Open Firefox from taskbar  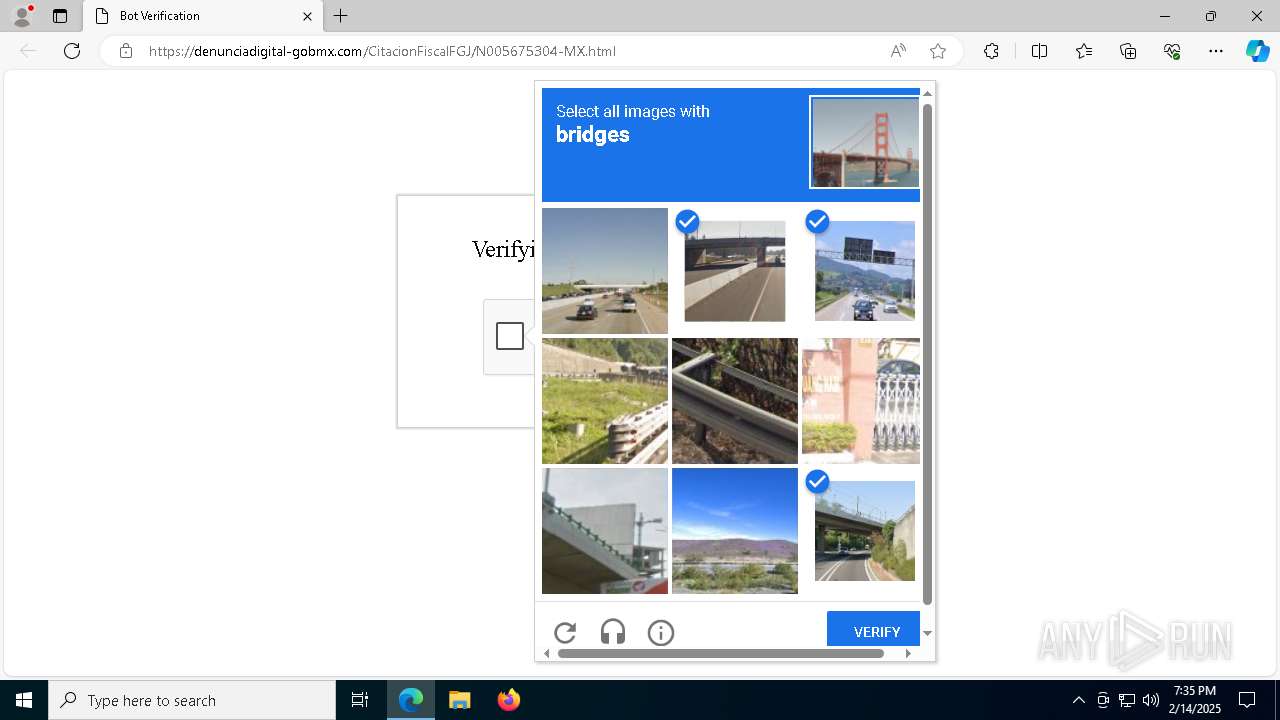click(508, 700)
